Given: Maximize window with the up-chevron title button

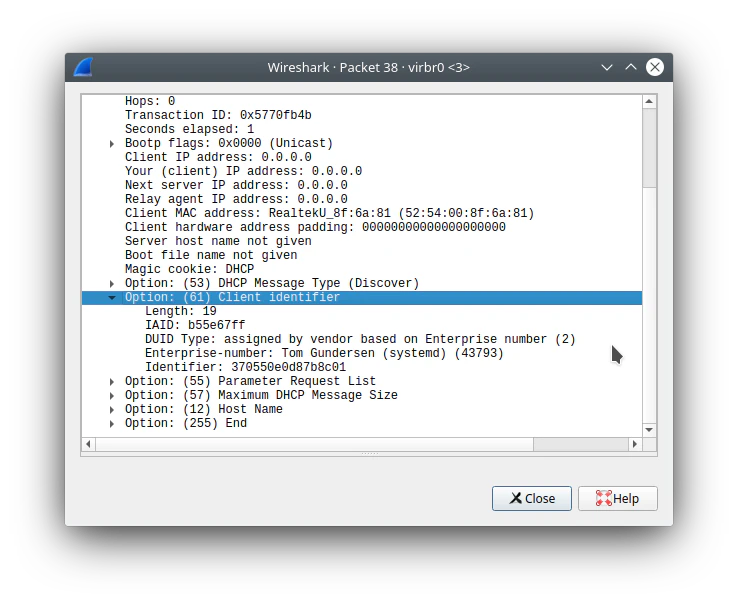Looking at the screenshot, I should tap(631, 67).
